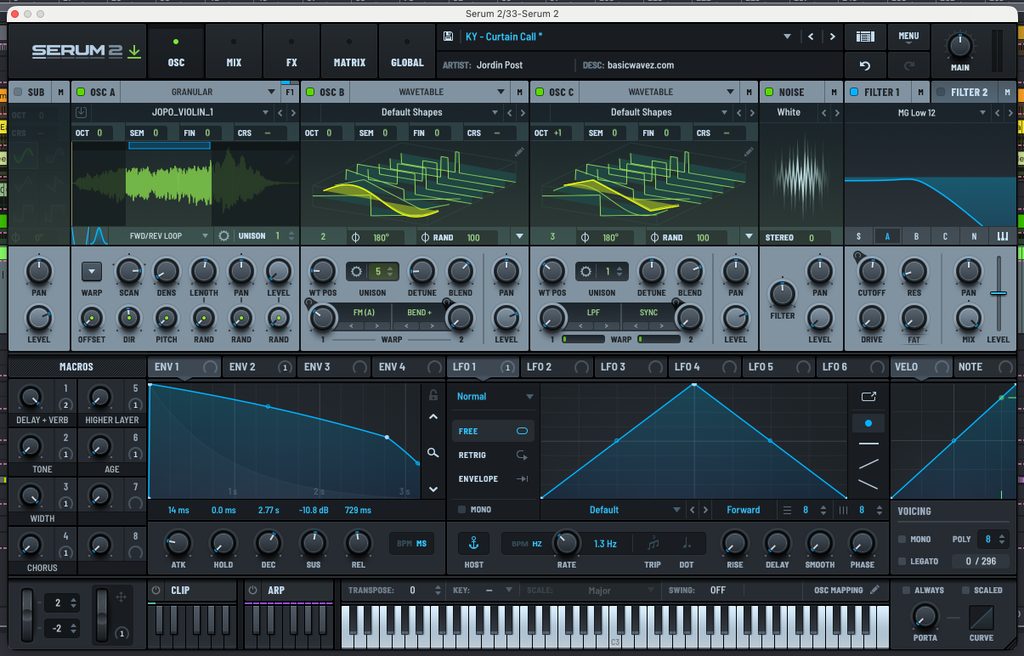The height and width of the screenshot is (656, 1024).
Task: Disable OSC B enable switch
Action: tap(310, 92)
